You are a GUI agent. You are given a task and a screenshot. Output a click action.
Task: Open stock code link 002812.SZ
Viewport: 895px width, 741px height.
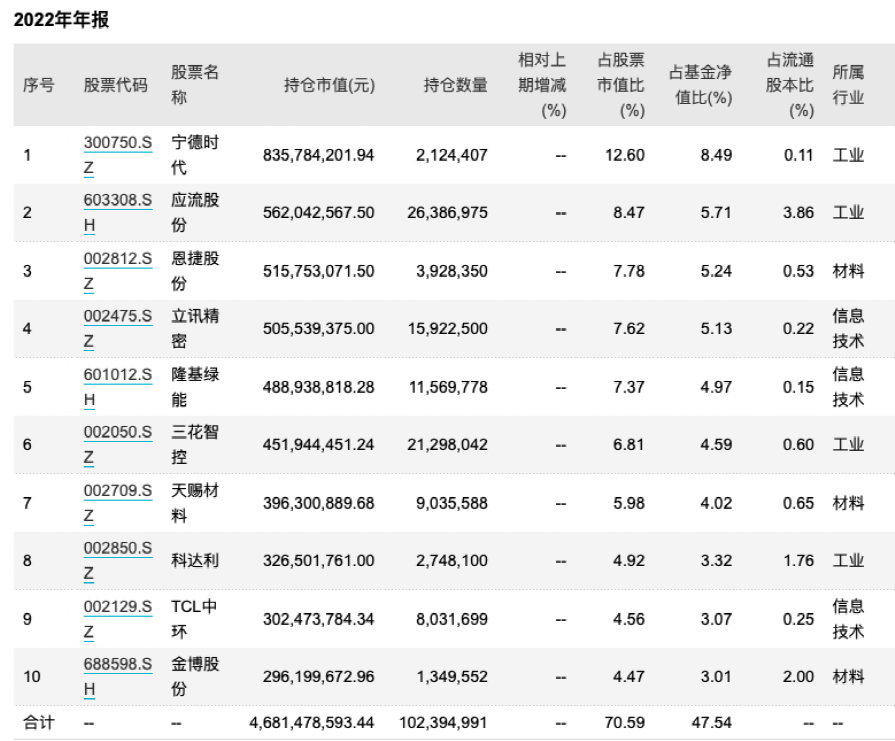(x=118, y=271)
